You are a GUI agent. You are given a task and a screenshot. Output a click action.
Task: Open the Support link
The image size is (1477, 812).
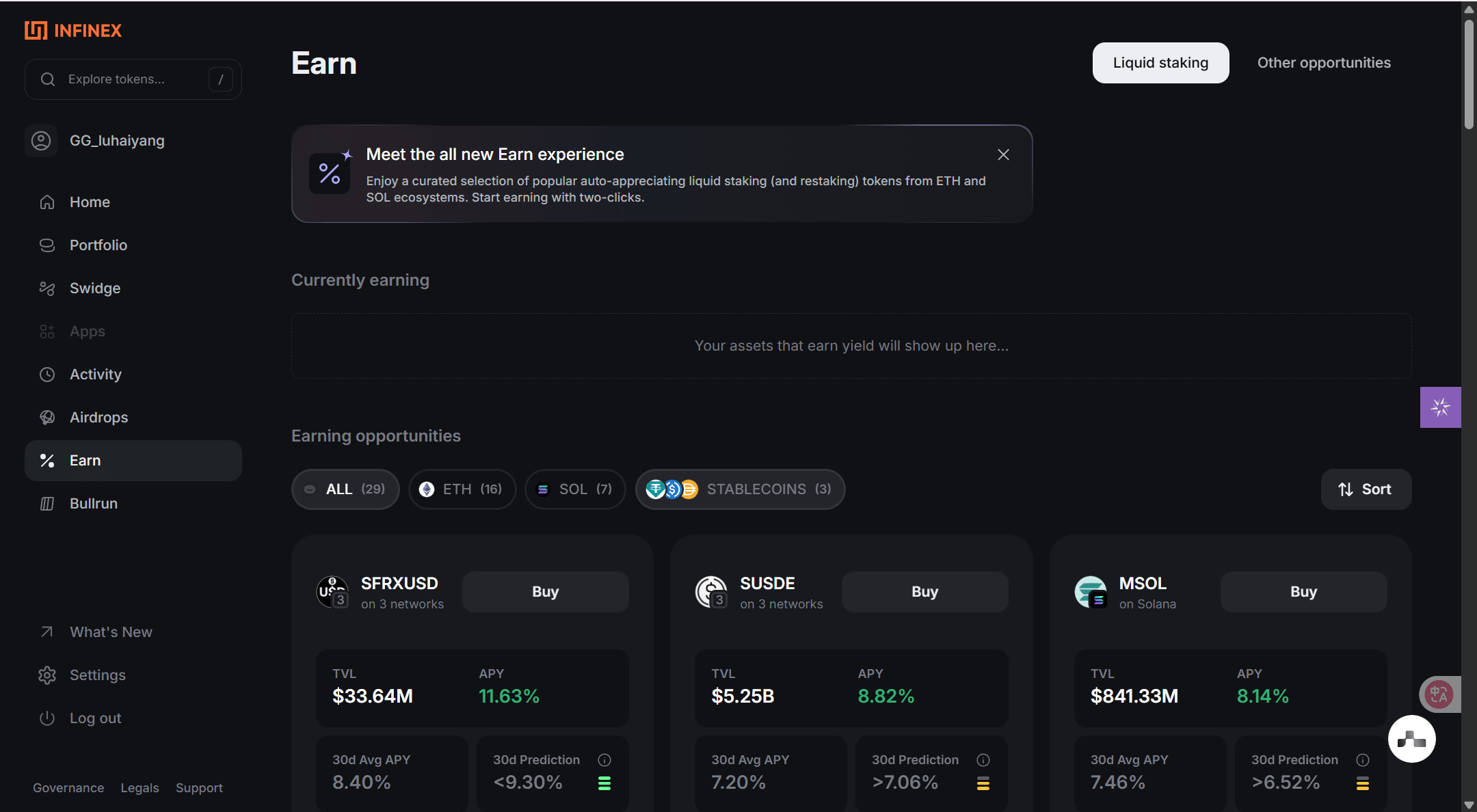(x=199, y=788)
